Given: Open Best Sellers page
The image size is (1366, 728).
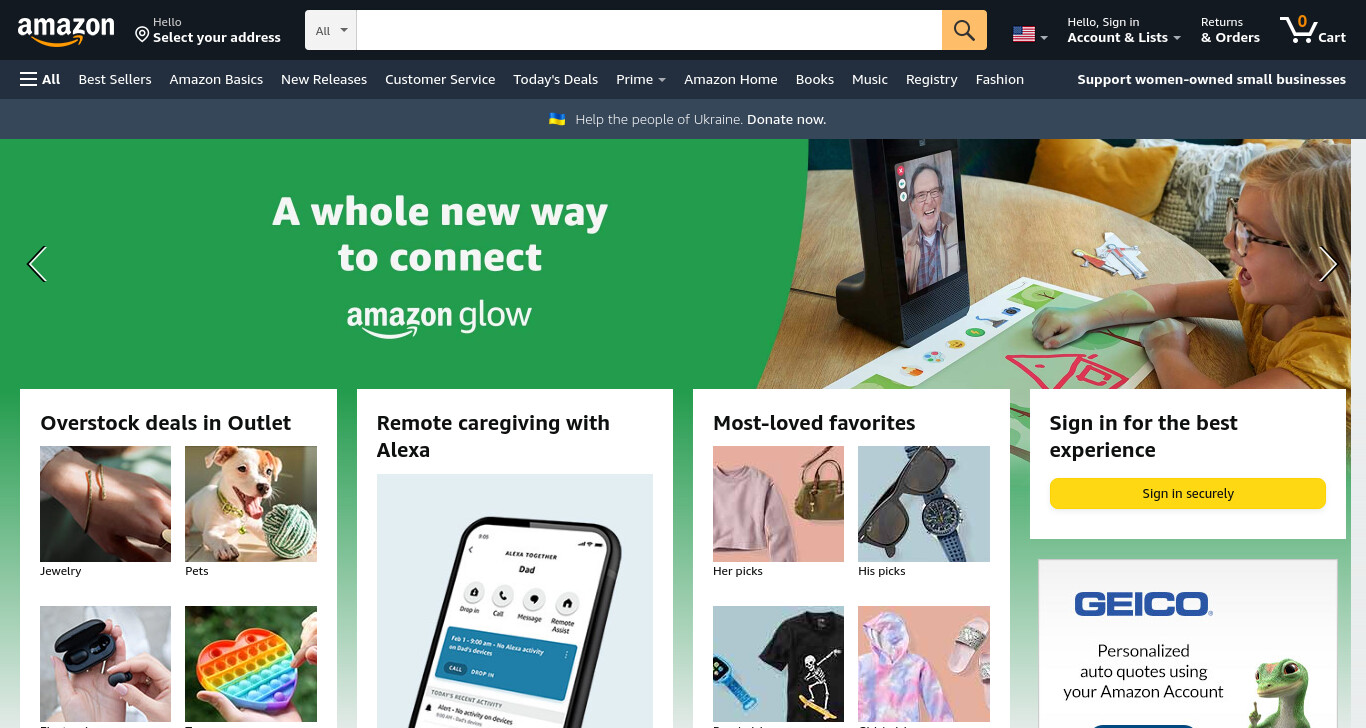Looking at the screenshot, I should point(115,79).
